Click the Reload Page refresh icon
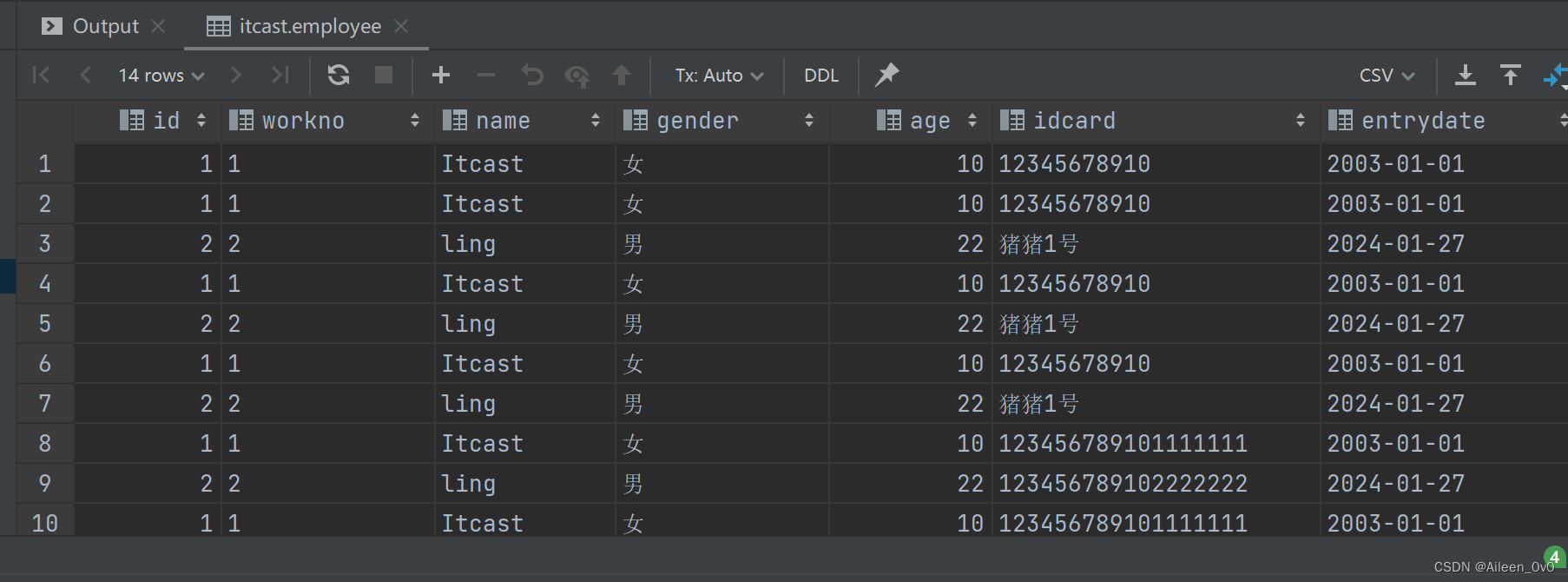Screen dimensions: 1568x582 click(339, 76)
